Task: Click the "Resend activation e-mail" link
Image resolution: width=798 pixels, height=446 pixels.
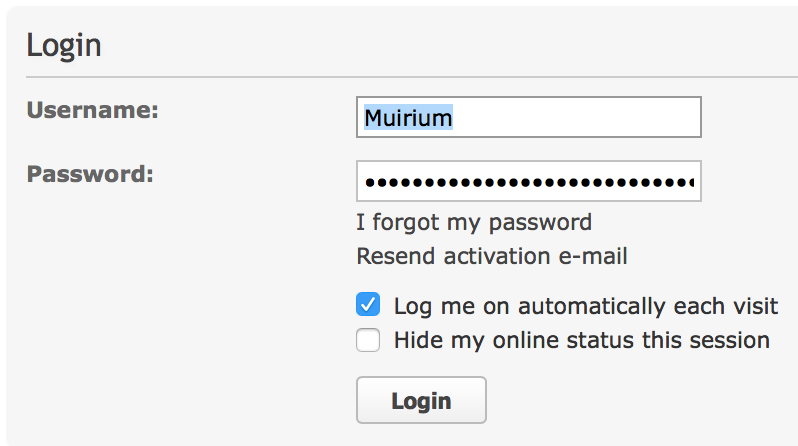Action: tap(492, 256)
